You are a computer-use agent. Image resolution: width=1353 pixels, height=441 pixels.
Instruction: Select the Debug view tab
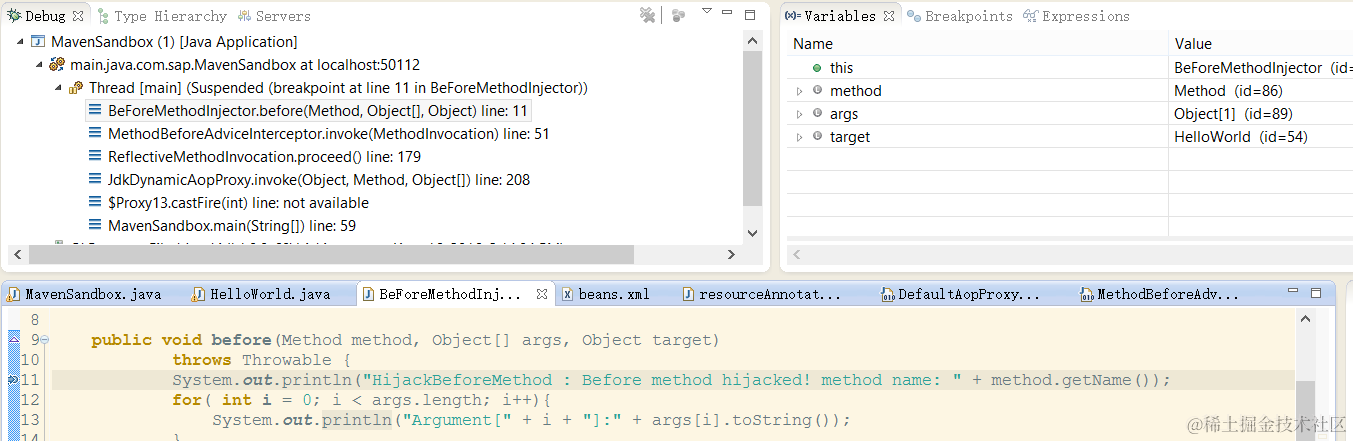tap(44, 16)
